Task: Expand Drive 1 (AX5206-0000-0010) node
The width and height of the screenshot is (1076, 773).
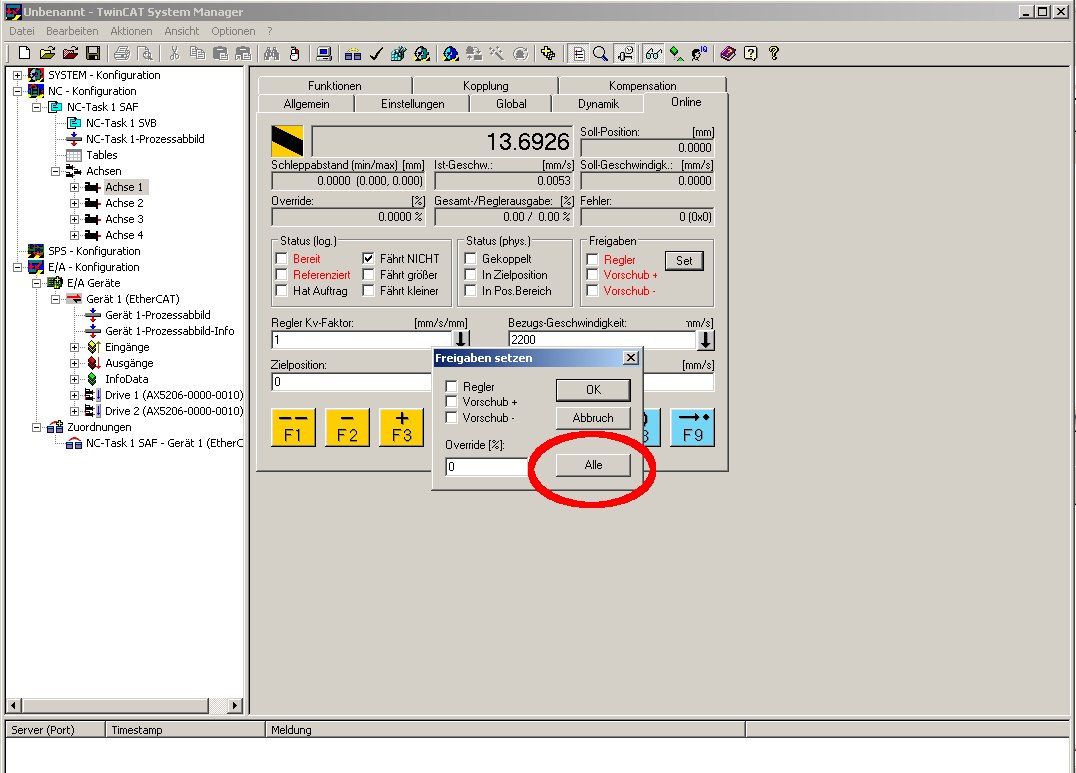Action: pos(74,395)
